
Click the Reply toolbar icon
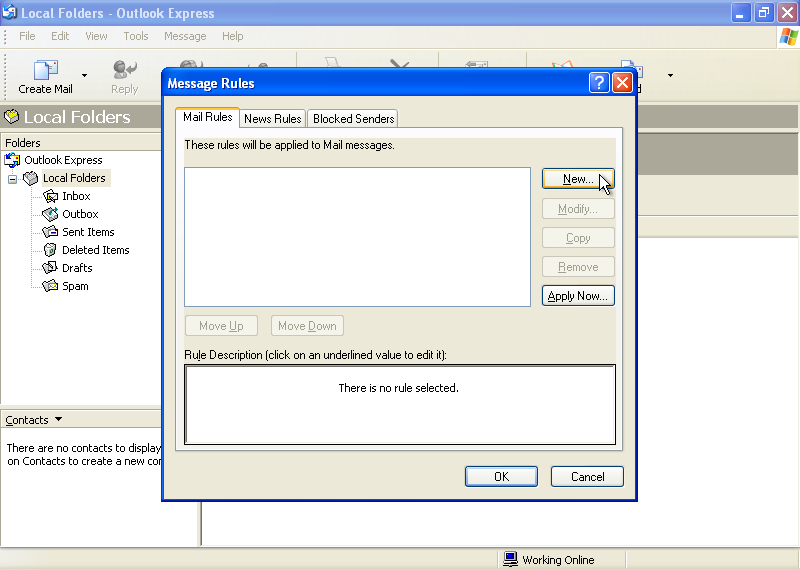124,70
